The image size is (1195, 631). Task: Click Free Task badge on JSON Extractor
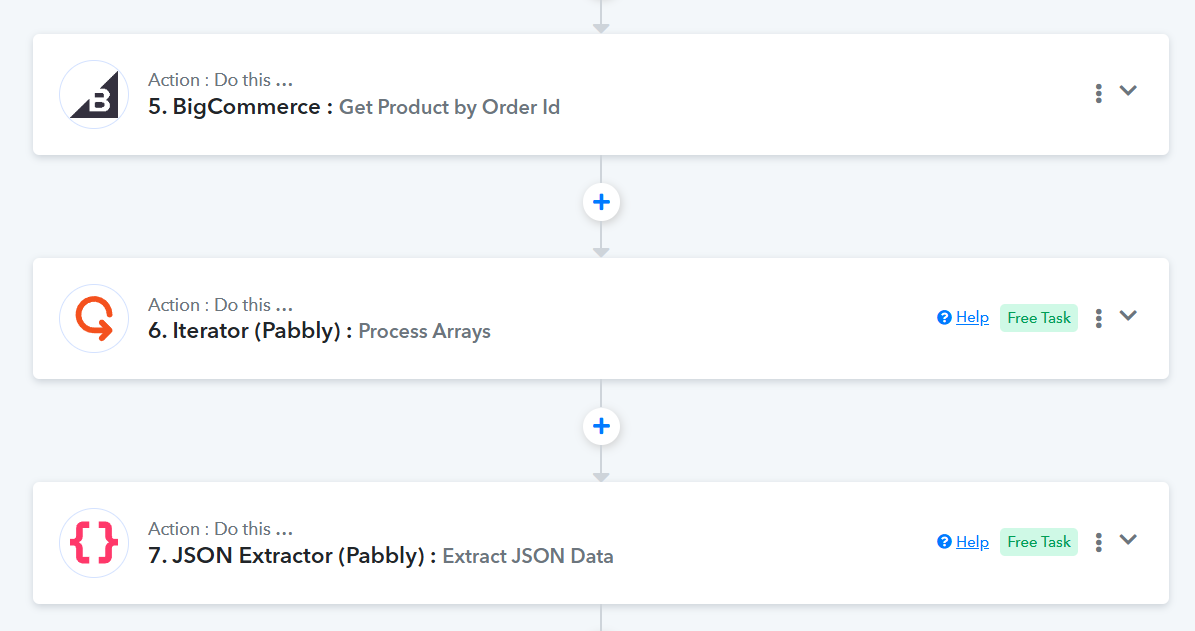tap(1039, 542)
